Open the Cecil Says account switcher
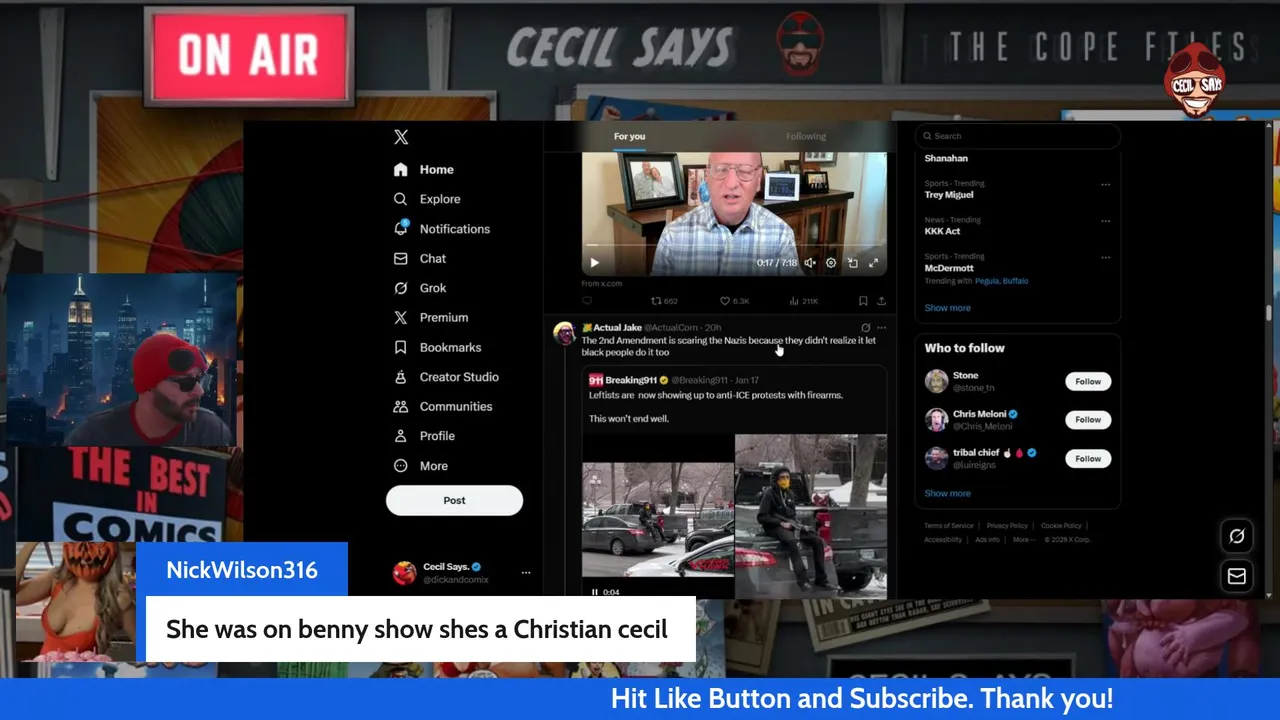This screenshot has width=1280, height=720. (461, 573)
